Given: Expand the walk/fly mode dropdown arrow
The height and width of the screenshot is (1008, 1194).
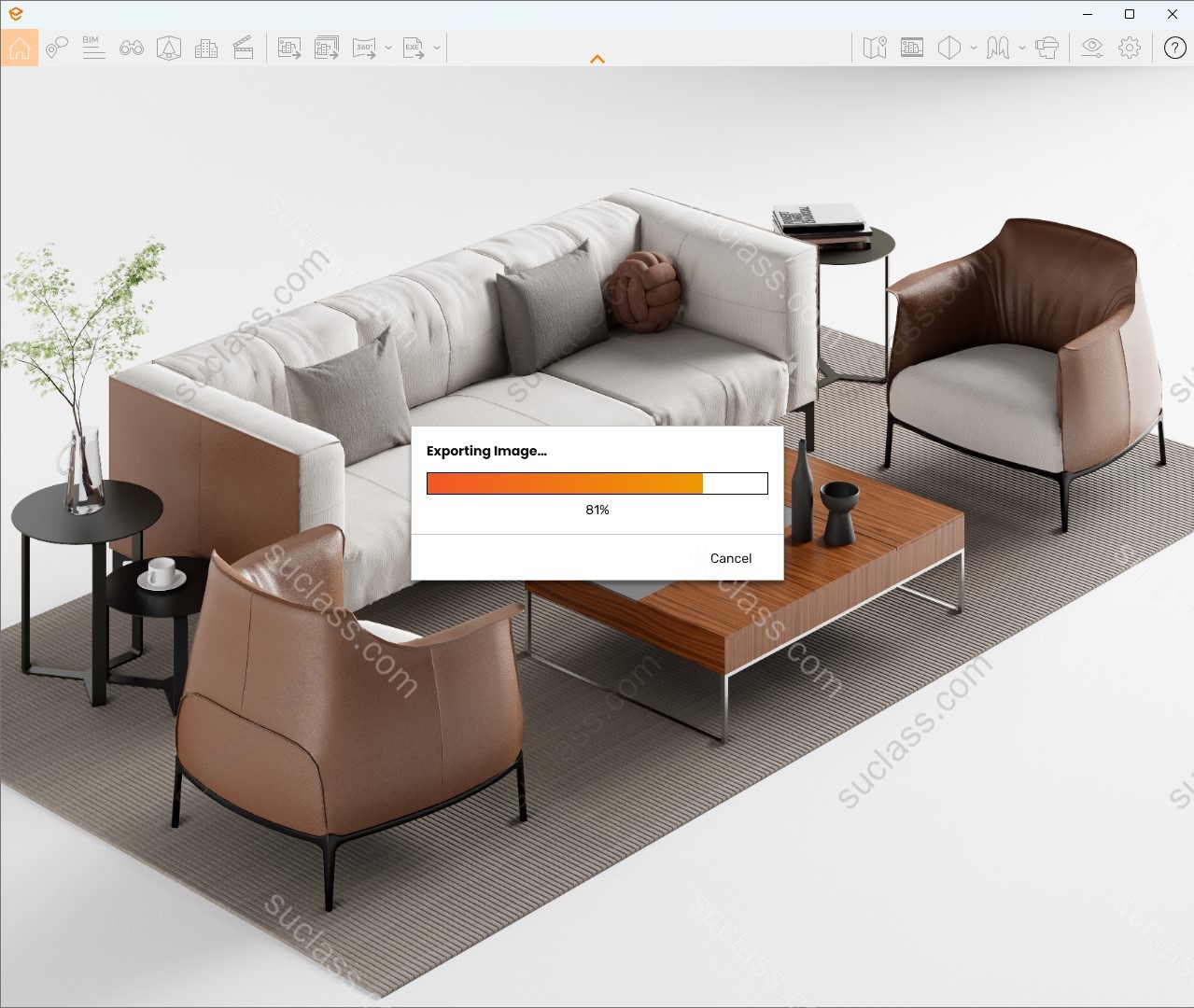Looking at the screenshot, I should [x=1022, y=48].
